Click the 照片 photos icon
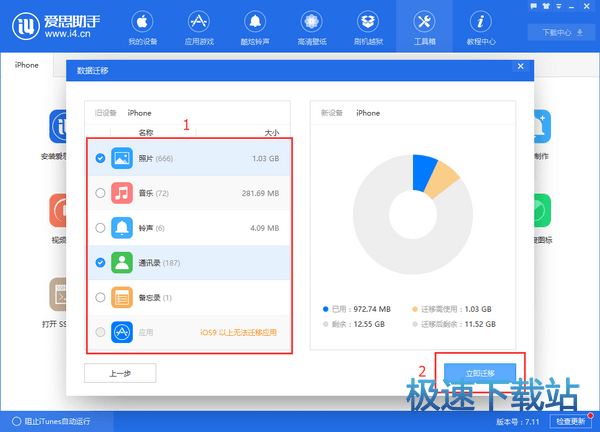Screen dimensions: 600x432 (x=122, y=158)
